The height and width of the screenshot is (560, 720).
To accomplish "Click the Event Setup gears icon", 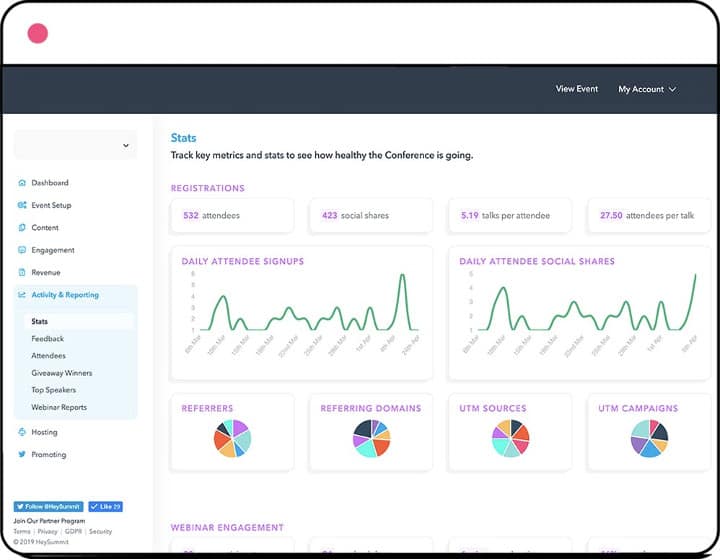I will click(x=22, y=205).
